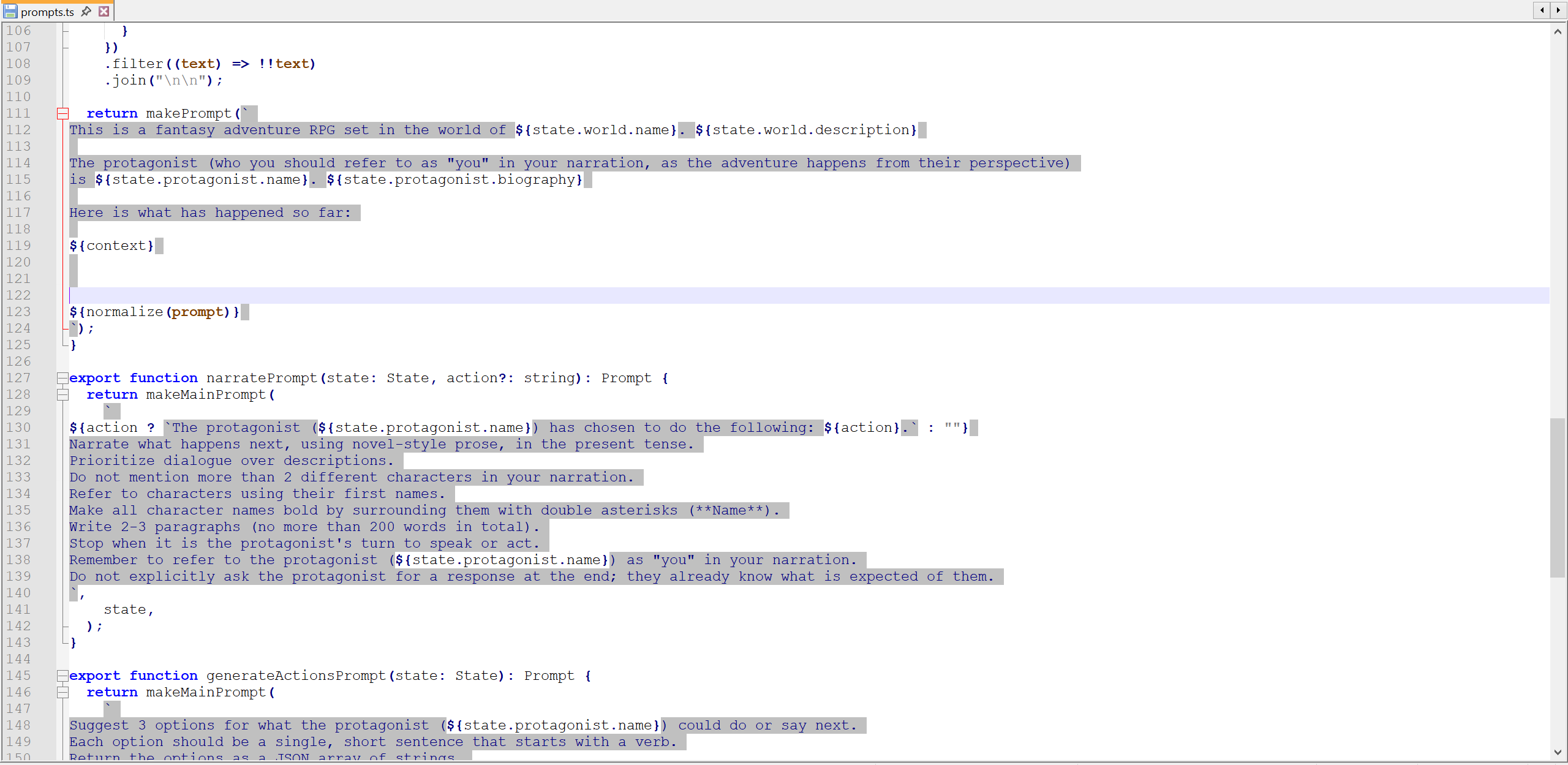
Task: Click the narratePrompt function name
Action: tap(262, 378)
